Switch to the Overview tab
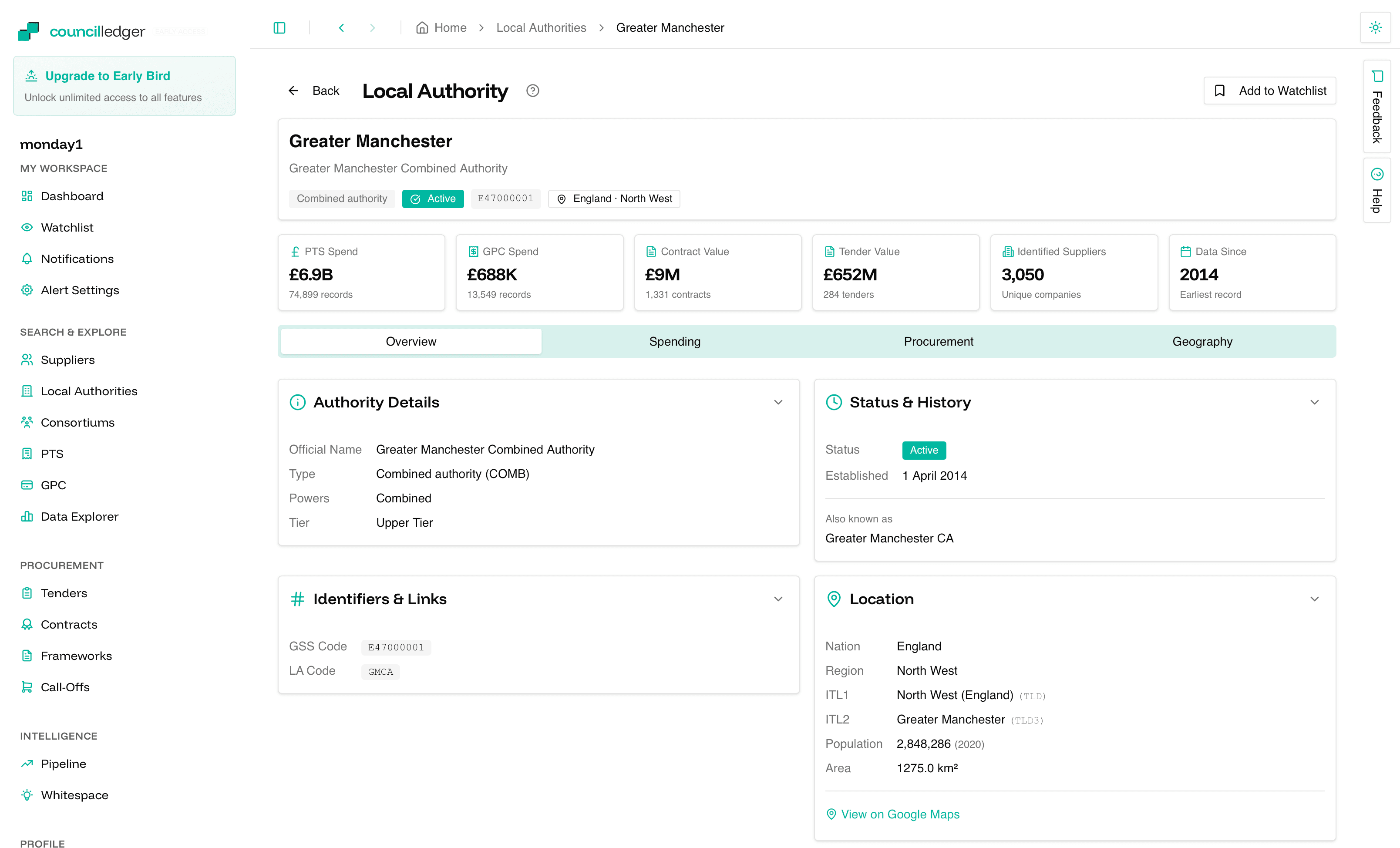The height and width of the screenshot is (848, 1400). point(411,342)
